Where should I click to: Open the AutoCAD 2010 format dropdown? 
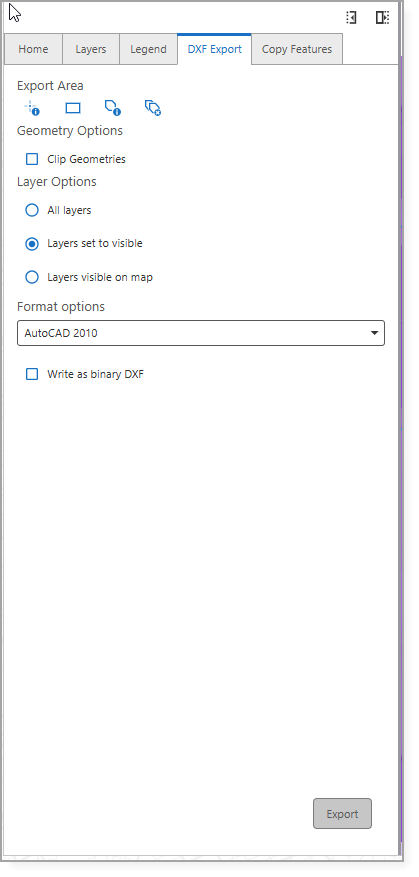pos(201,333)
